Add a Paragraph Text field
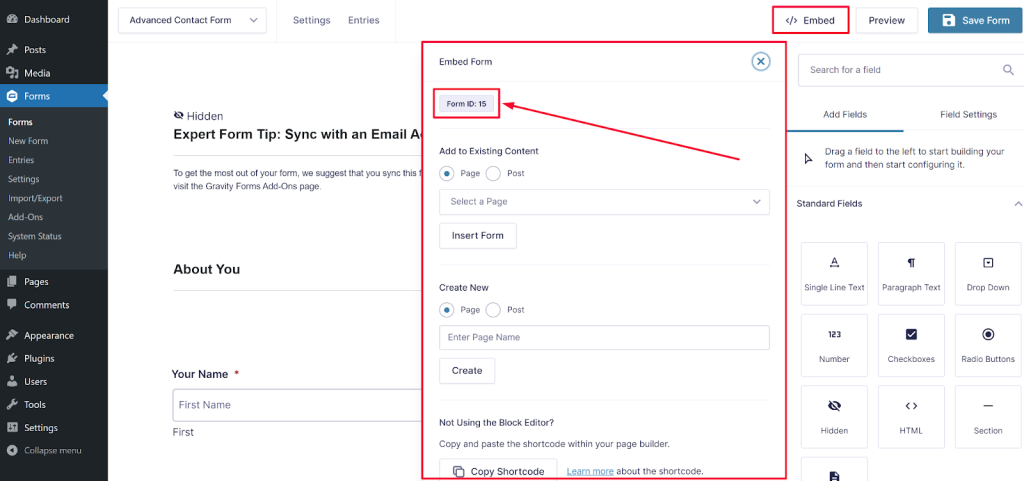 coord(911,275)
